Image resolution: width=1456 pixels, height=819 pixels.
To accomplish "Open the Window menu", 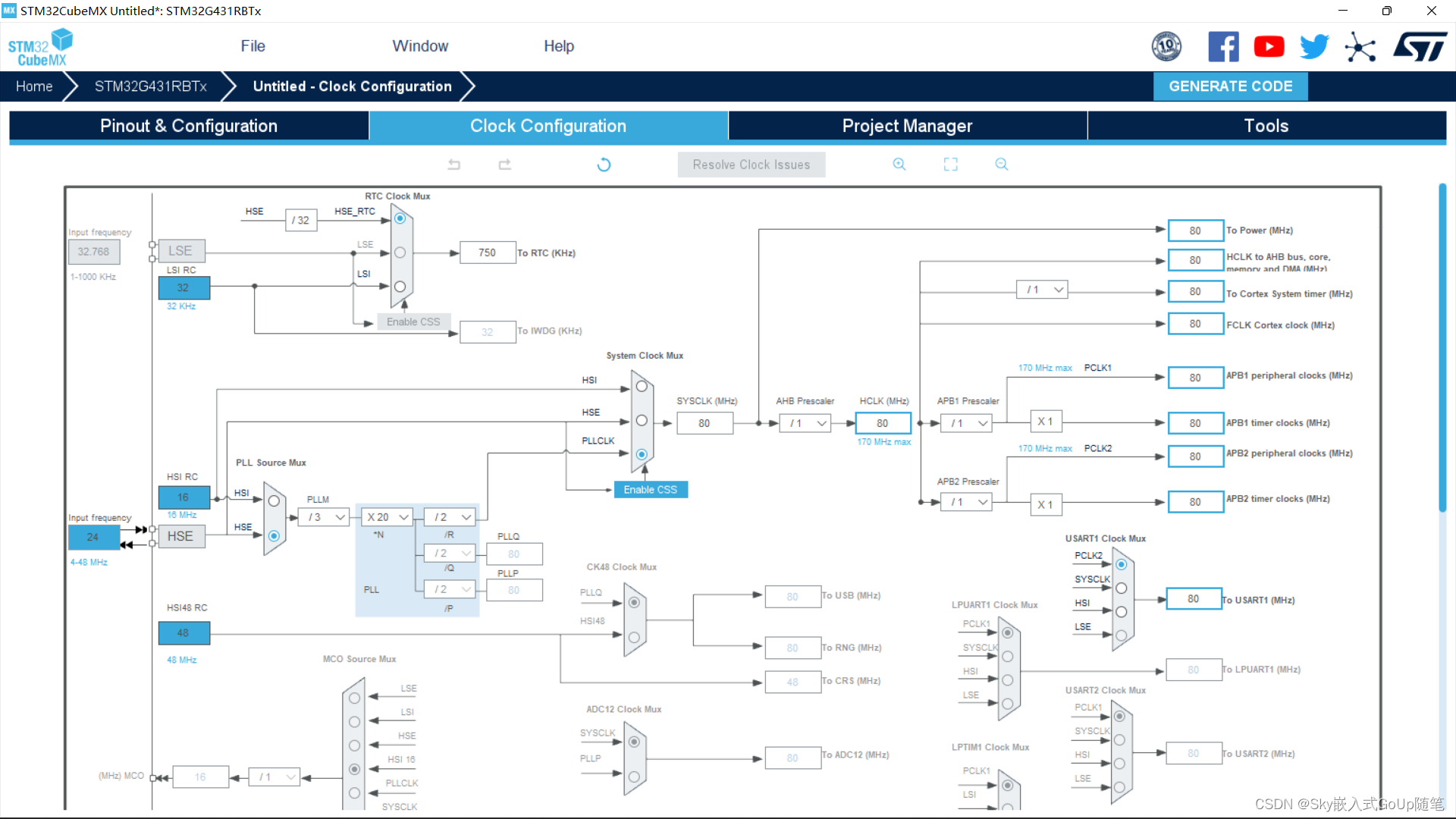I will click(420, 46).
